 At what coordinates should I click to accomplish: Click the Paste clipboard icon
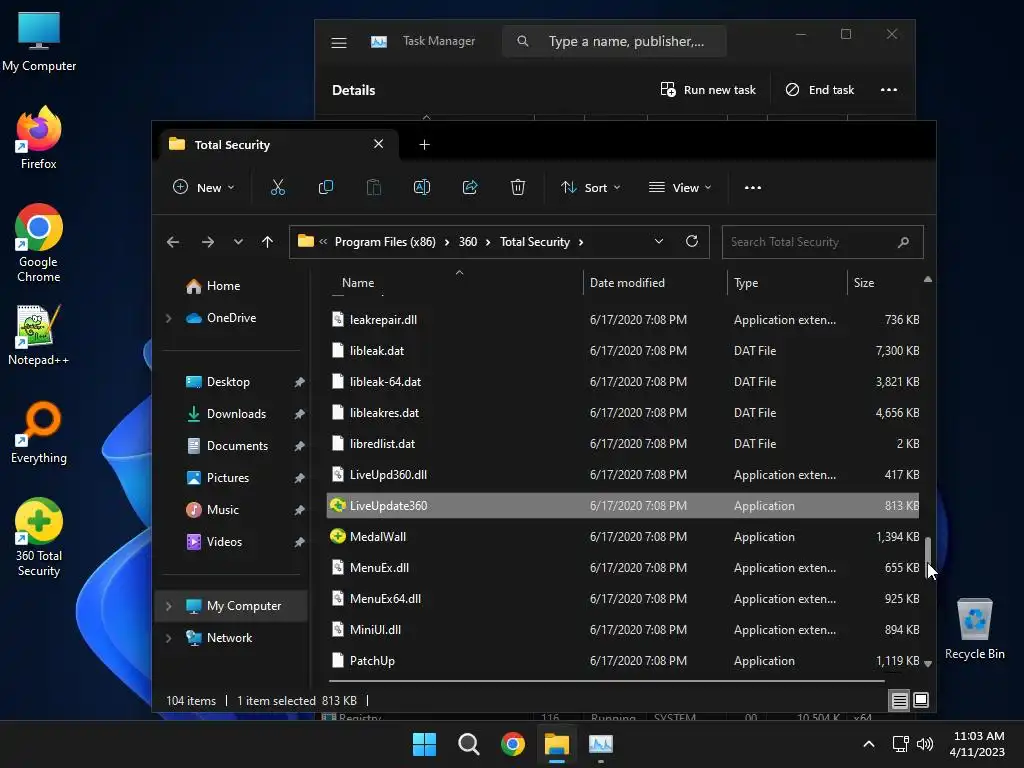pos(374,187)
